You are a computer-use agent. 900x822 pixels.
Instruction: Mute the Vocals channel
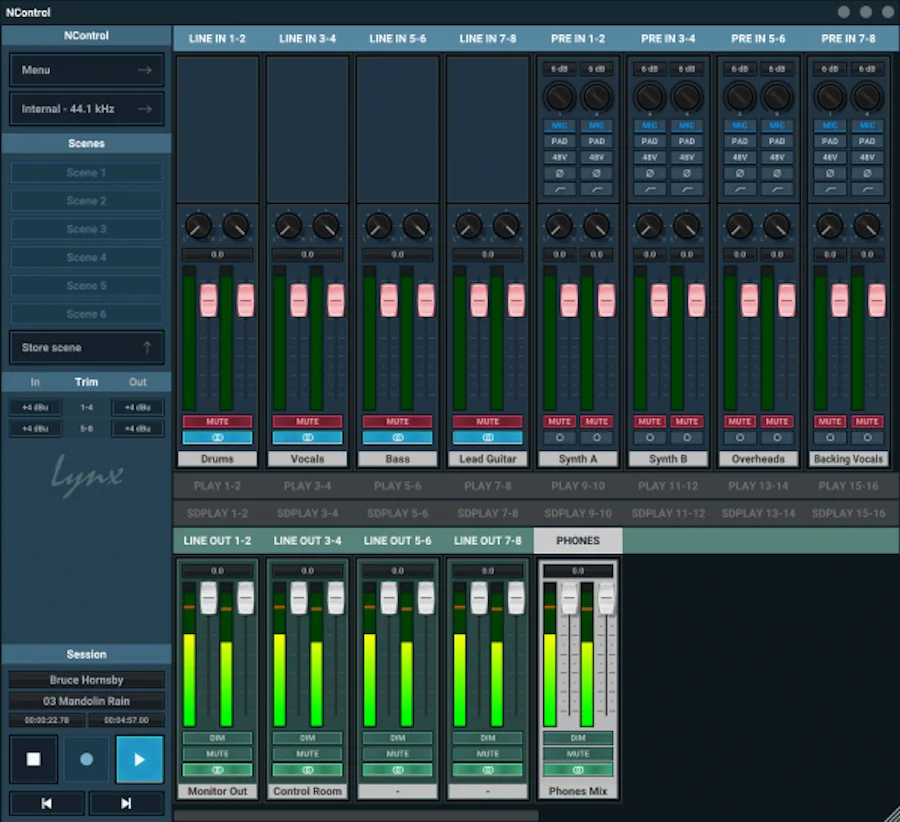(308, 421)
